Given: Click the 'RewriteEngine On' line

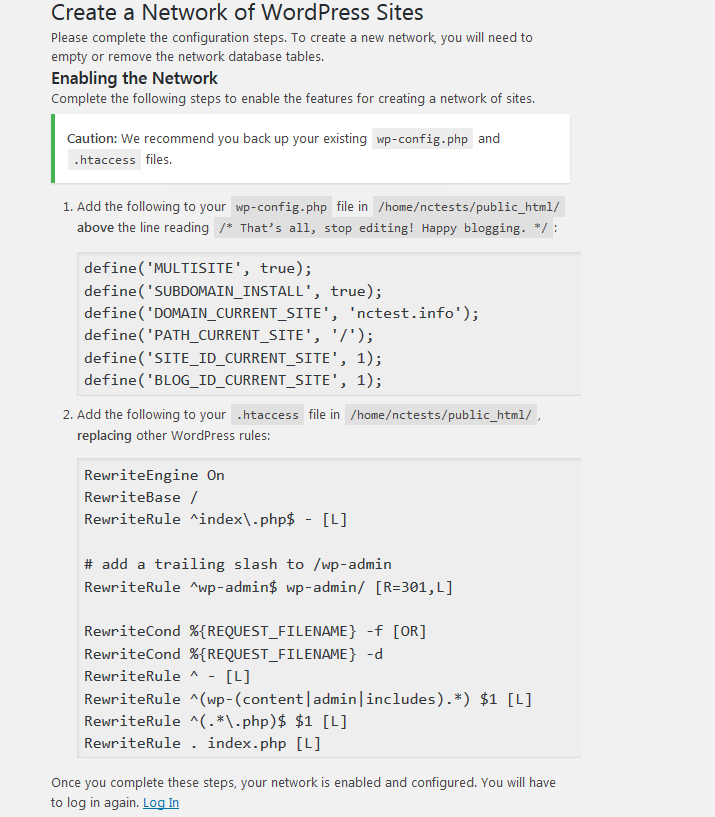Looking at the screenshot, I should pos(154,475).
